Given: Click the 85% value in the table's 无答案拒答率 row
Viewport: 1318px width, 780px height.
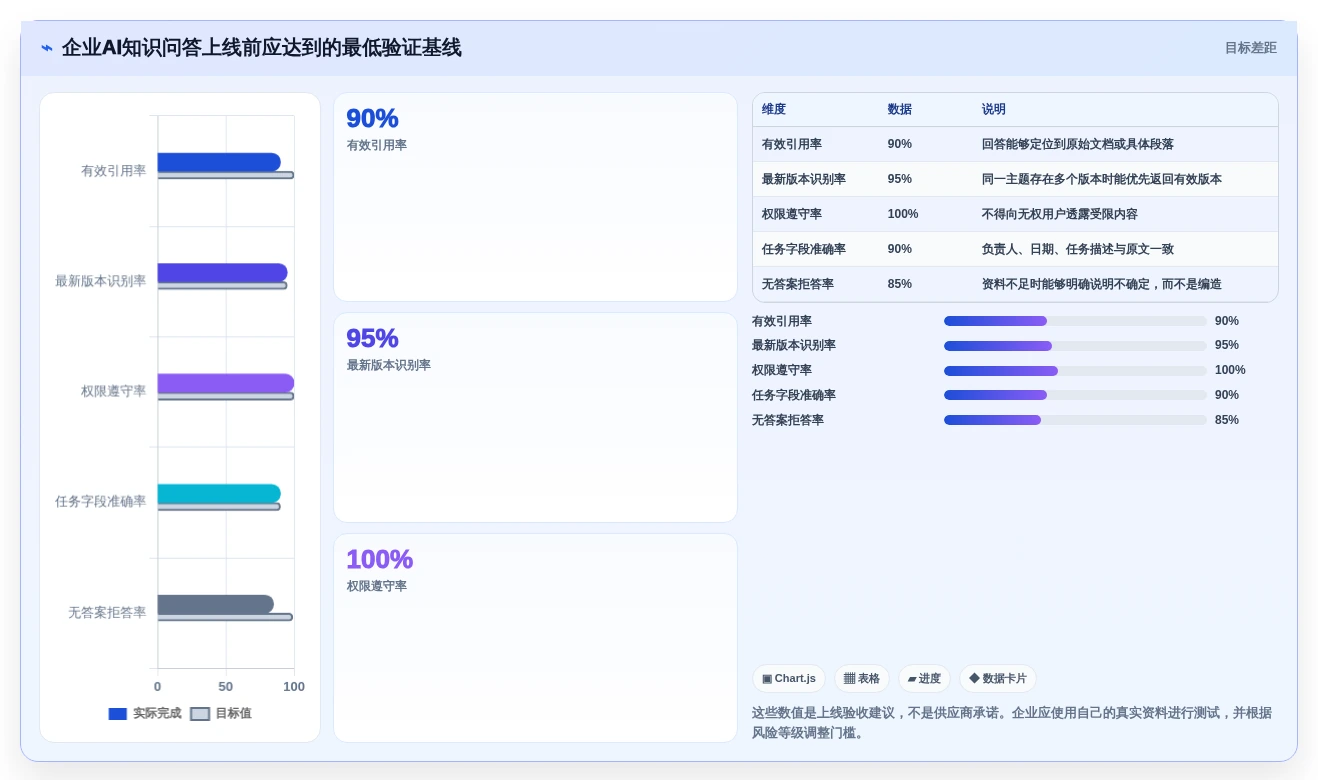Looking at the screenshot, I should tap(900, 284).
